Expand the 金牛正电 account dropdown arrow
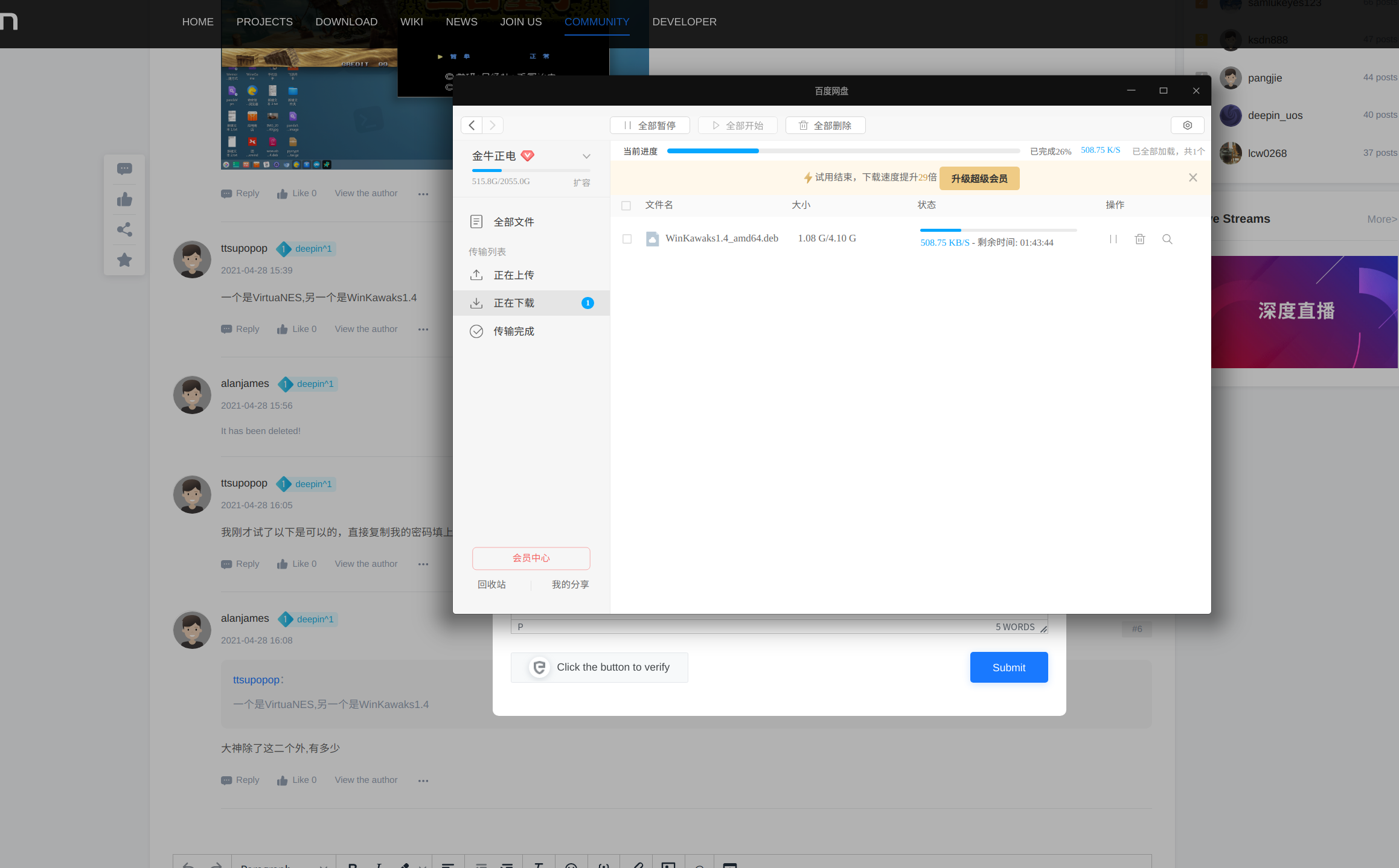1399x868 pixels. point(586,156)
